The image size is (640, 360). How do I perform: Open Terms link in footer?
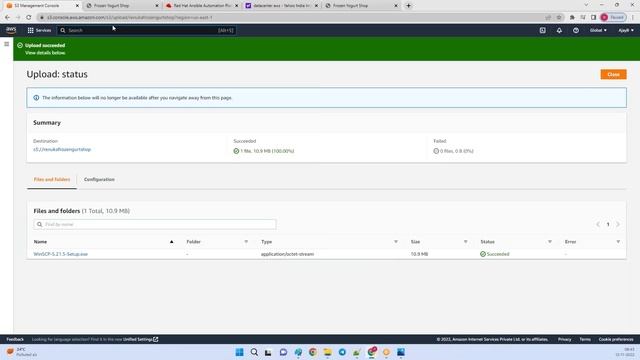585,339
